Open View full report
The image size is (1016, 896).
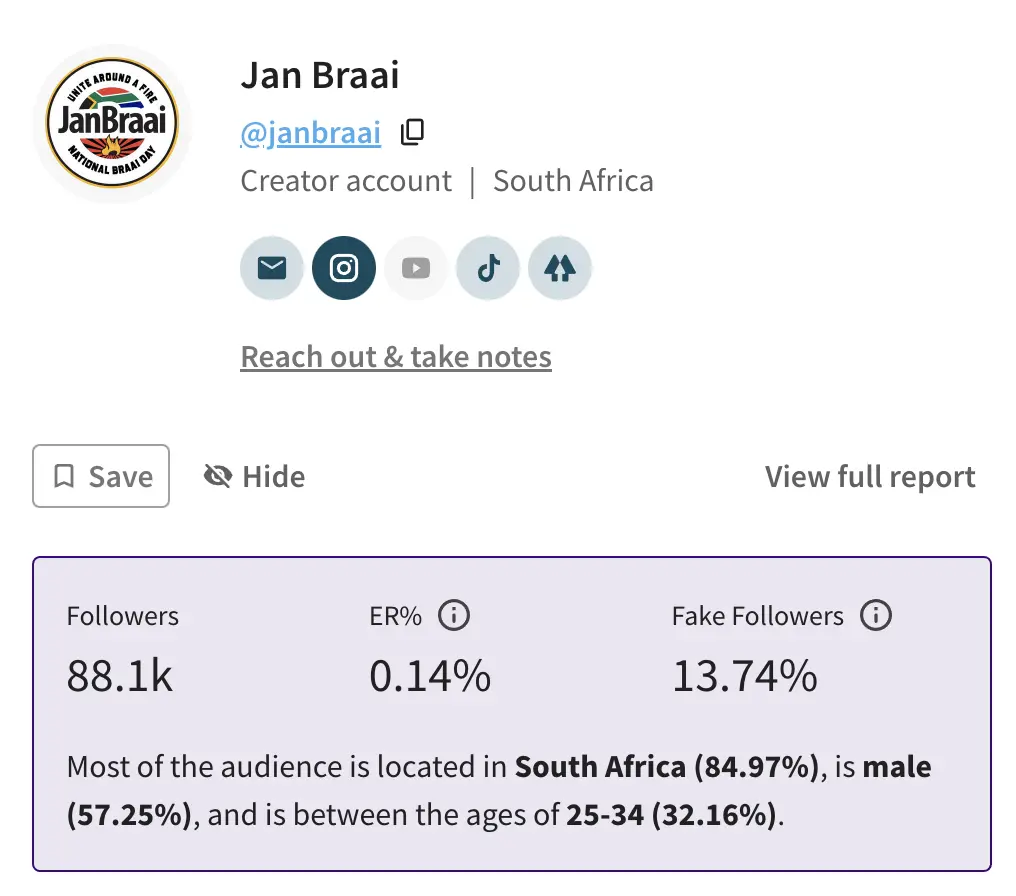(869, 476)
